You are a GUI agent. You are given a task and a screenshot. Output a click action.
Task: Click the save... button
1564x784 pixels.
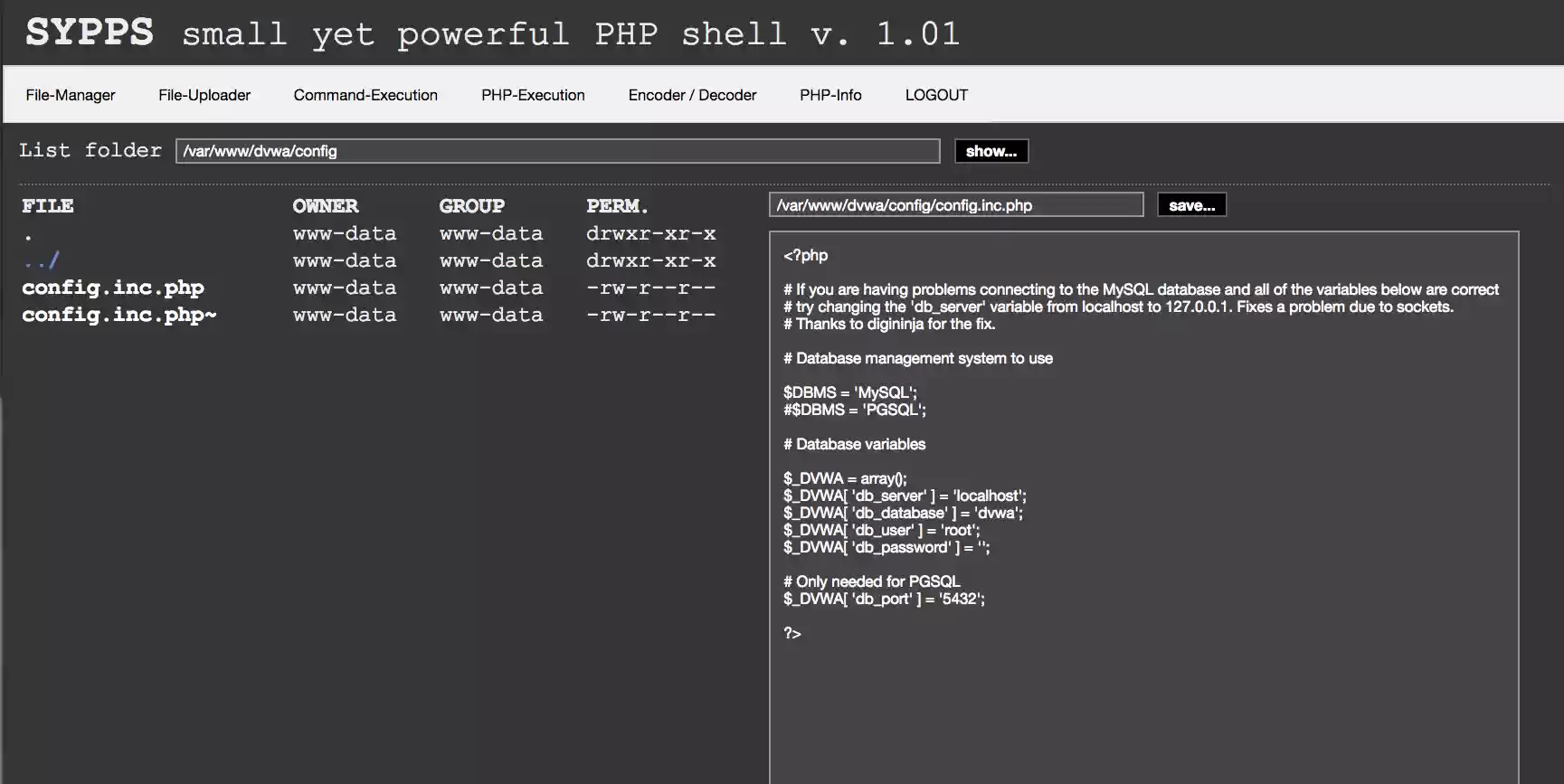click(1191, 205)
